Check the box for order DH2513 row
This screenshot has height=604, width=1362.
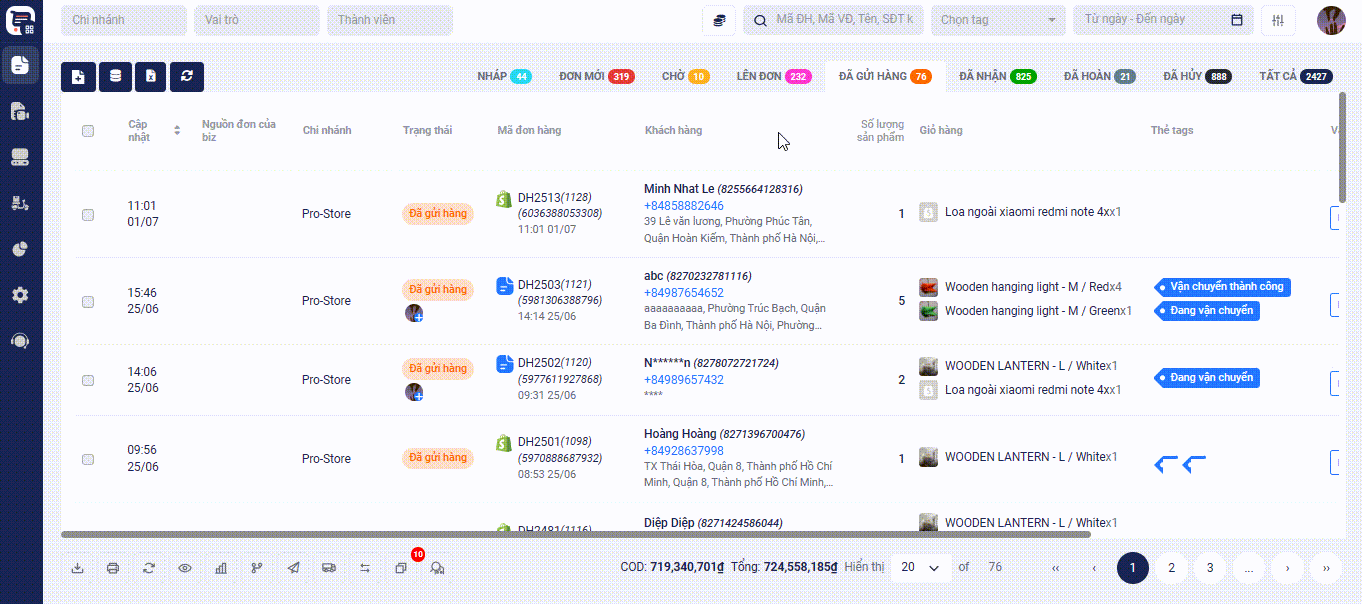point(88,214)
